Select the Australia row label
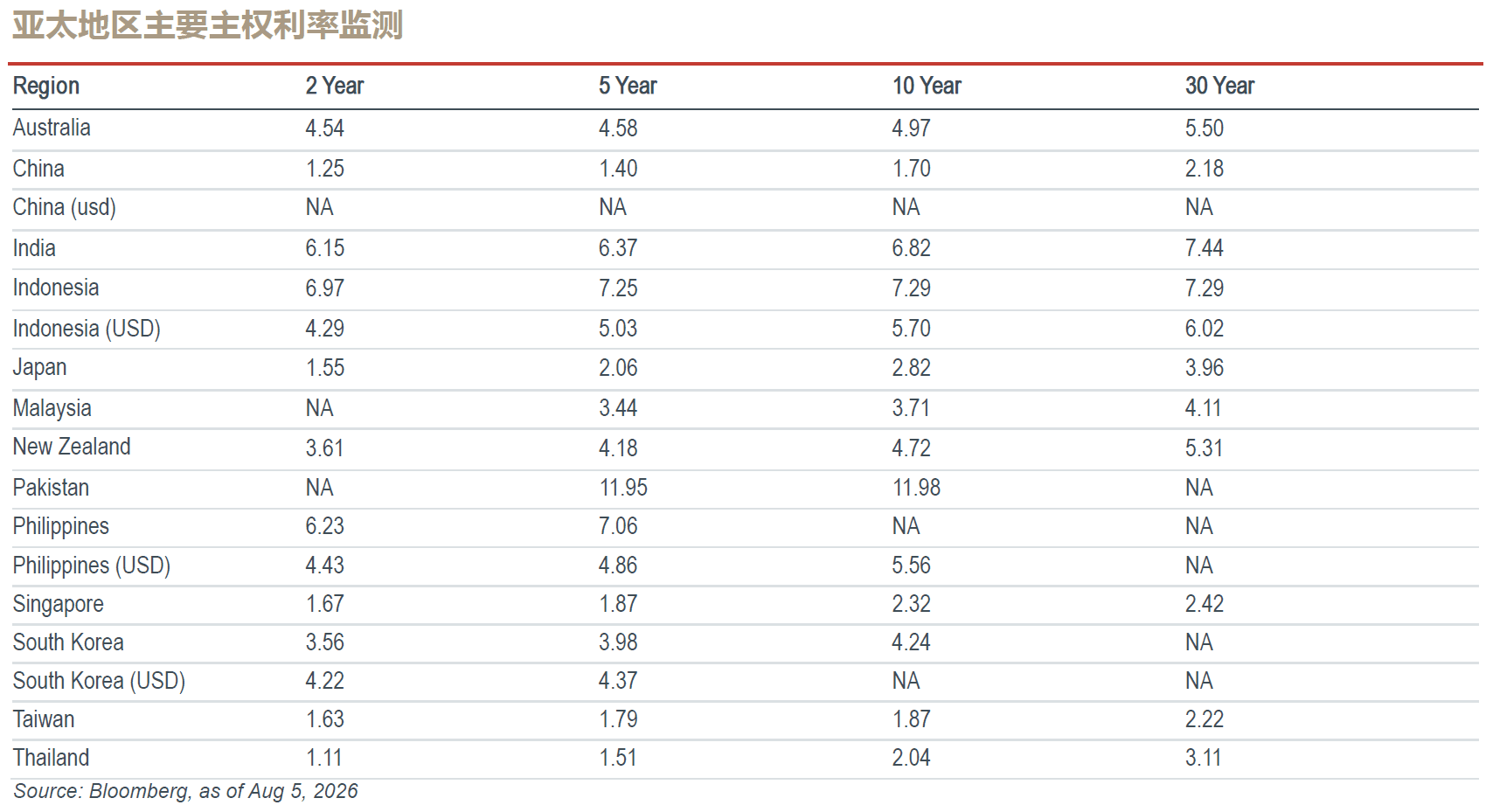The height and width of the screenshot is (812, 1486). pos(52,128)
